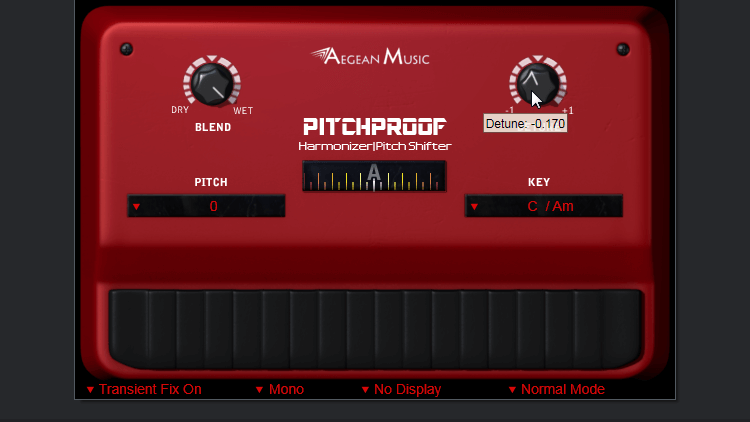750x422 pixels.
Task: Click the Detune: -0.170 tooltip
Action: tap(526, 124)
